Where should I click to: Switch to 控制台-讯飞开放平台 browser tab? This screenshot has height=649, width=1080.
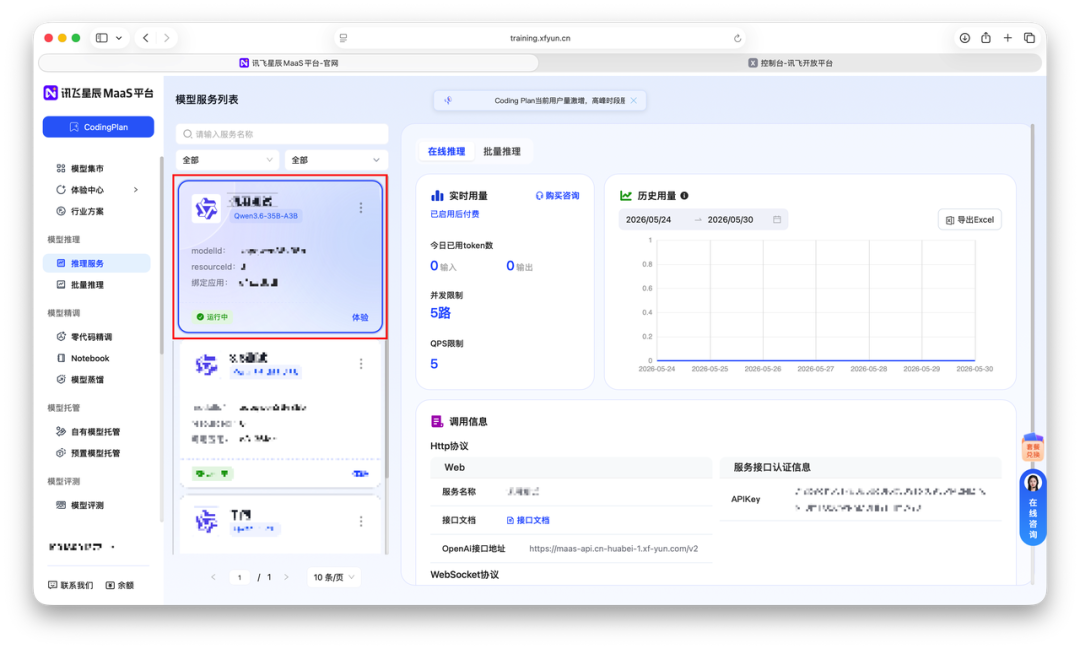(790, 63)
